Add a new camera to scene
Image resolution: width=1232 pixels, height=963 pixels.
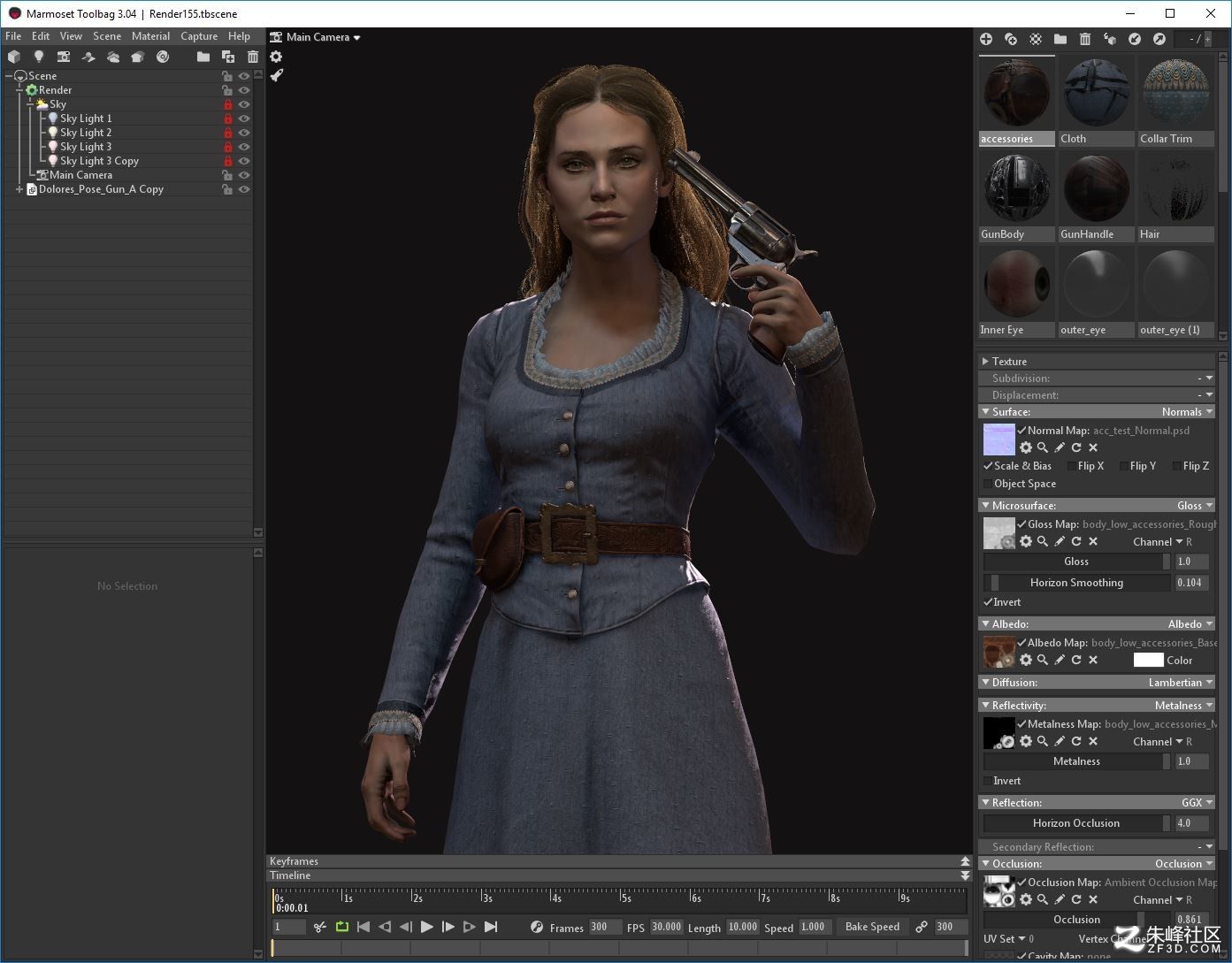pyautogui.click(x=64, y=57)
